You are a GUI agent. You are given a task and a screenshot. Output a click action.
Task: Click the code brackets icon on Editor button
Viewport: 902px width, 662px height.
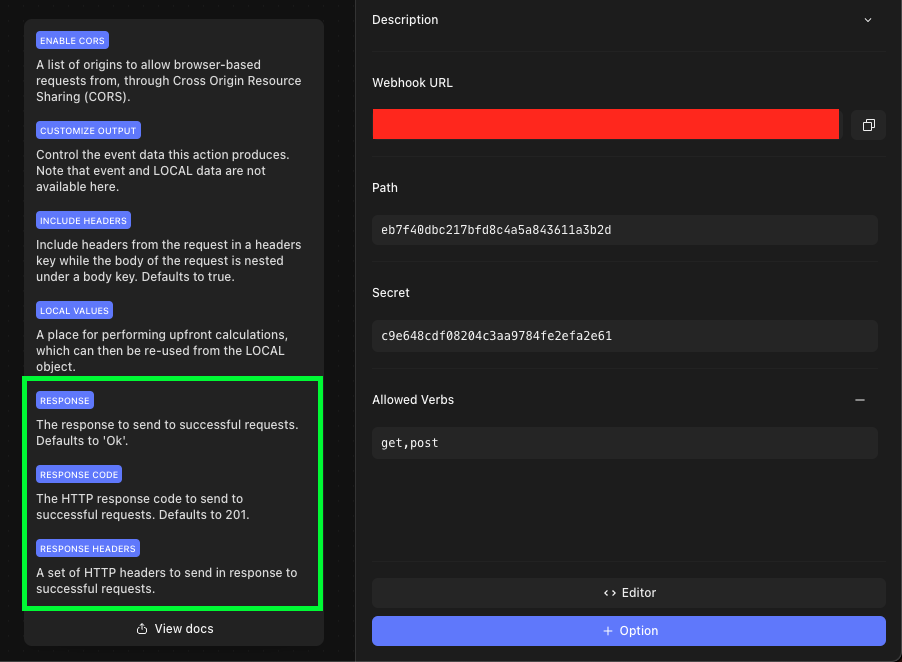(610, 593)
